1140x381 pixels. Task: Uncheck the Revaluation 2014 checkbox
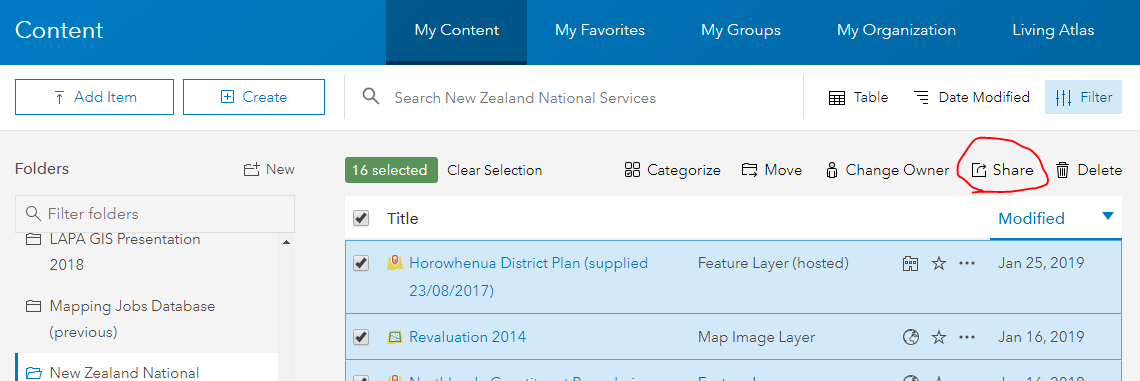[361, 337]
